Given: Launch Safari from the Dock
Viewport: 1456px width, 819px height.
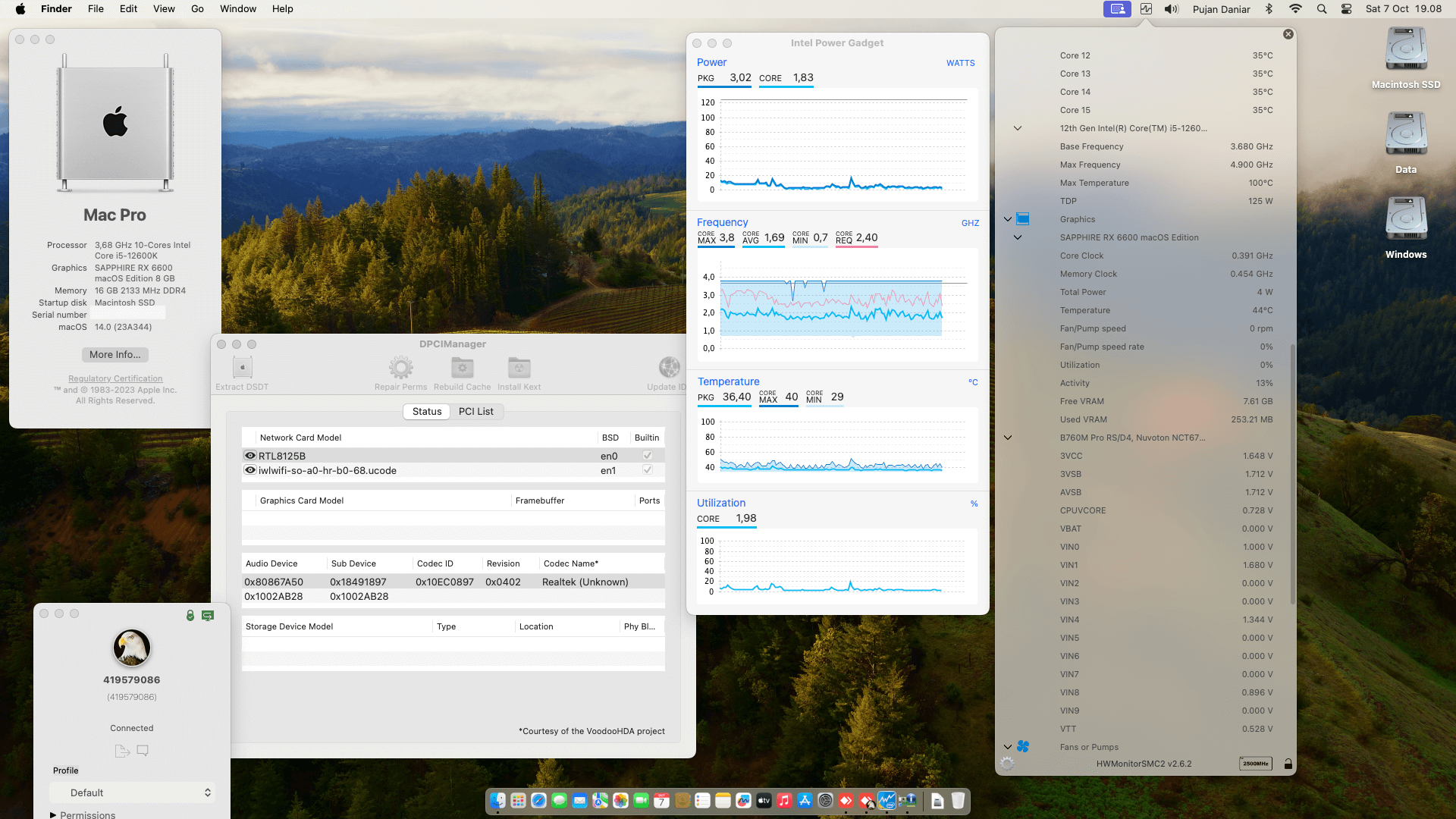Looking at the screenshot, I should [538, 800].
